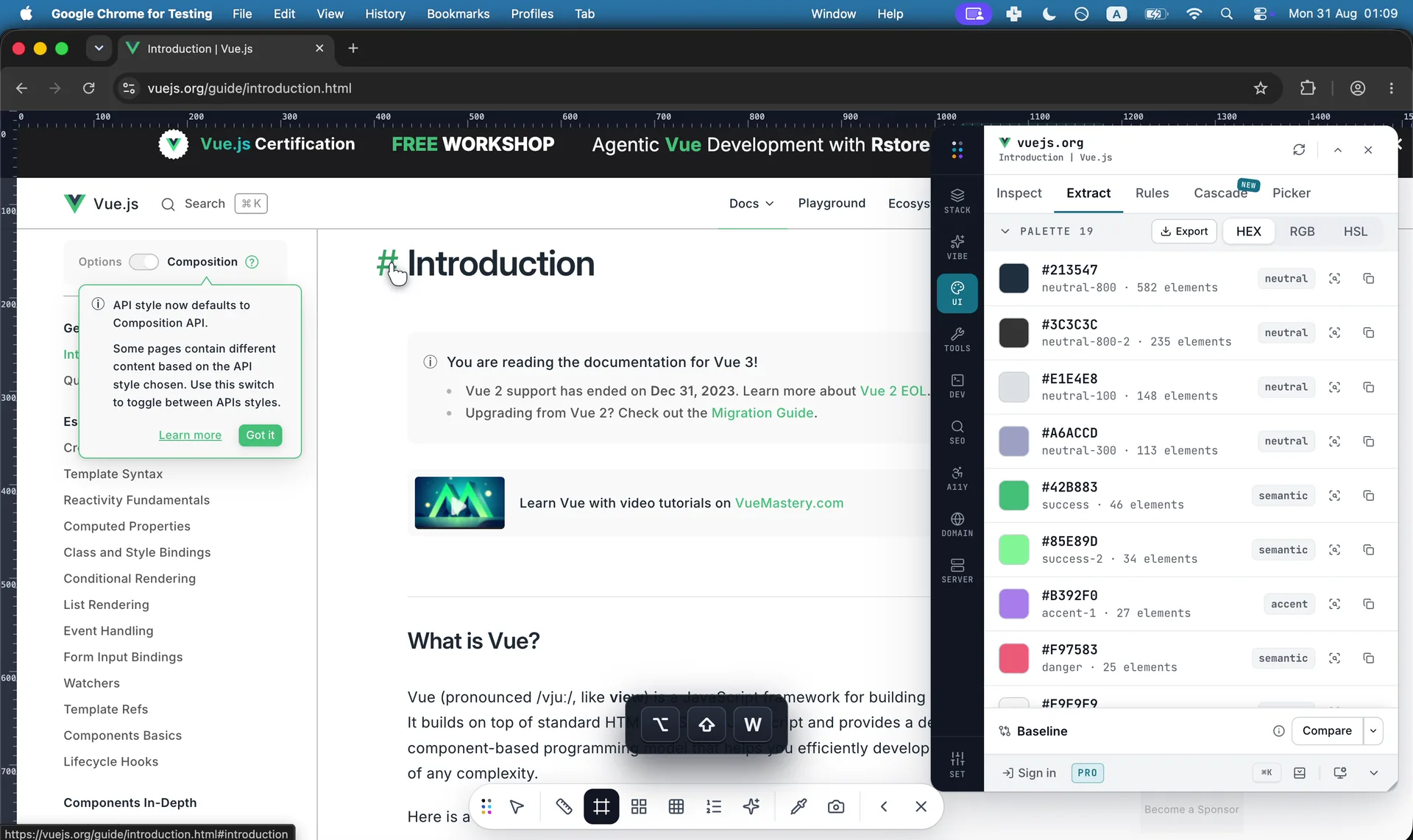Screen dimensions: 1413x840
Task: Click the table grid tool in bottom toolbar
Action: (676, 807)
